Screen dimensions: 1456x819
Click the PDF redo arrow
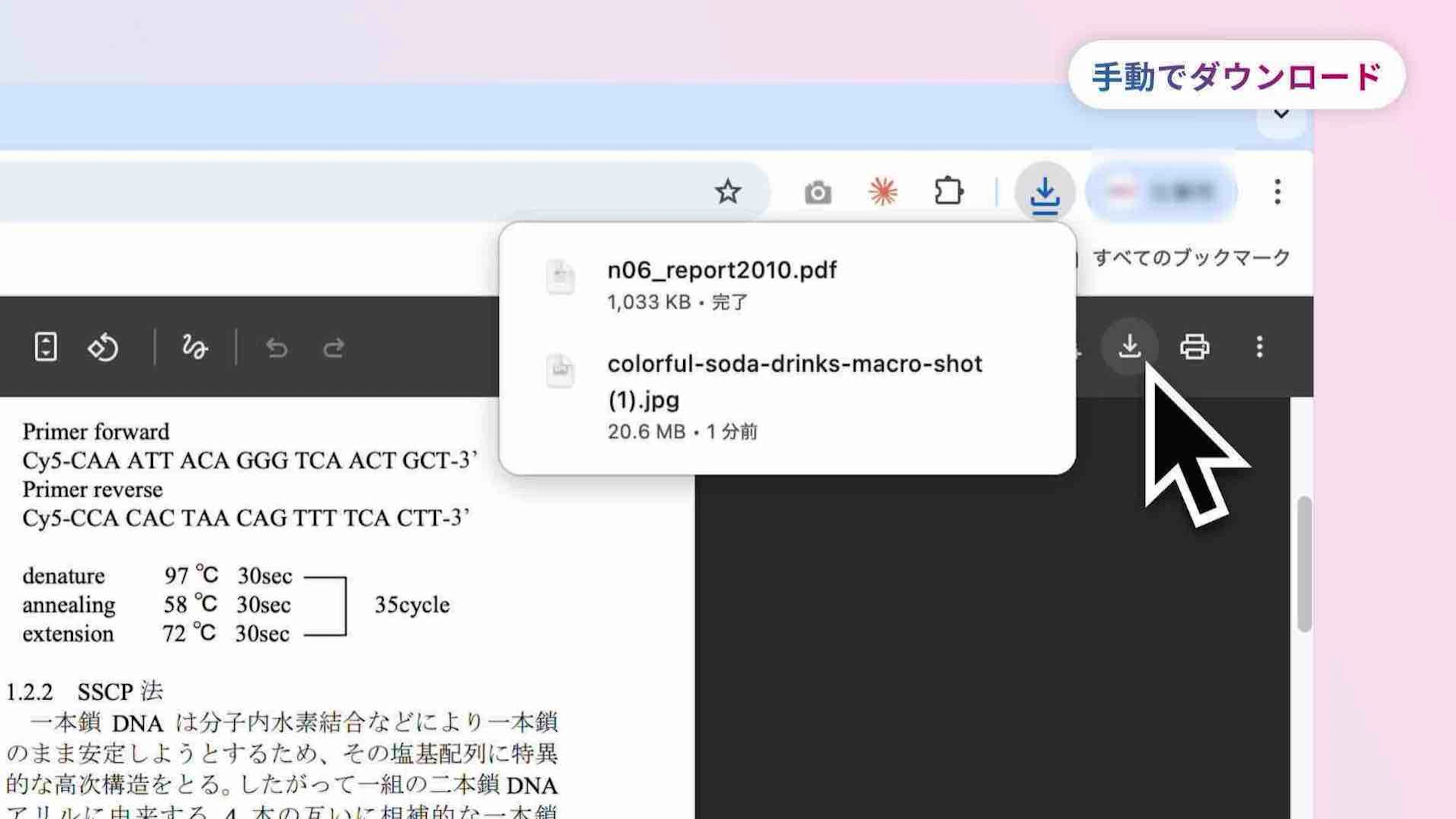coord(334,347)
